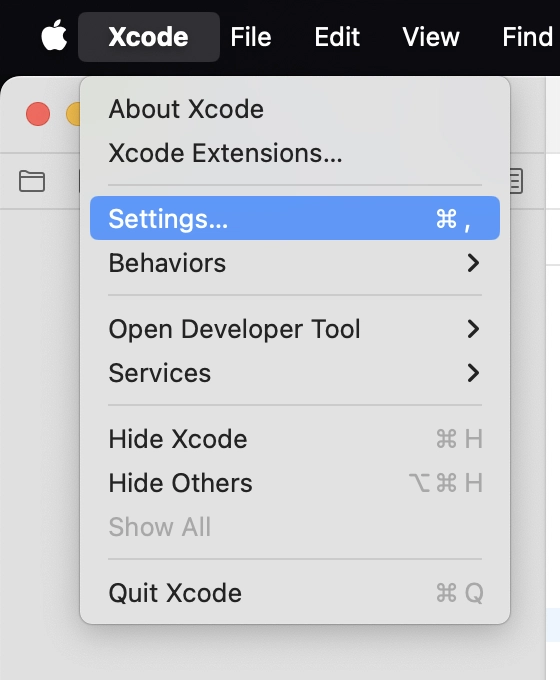The height and width of the screenshot is (680, 560).
Task: Select Hide Xcode
Action: (295, 439)
